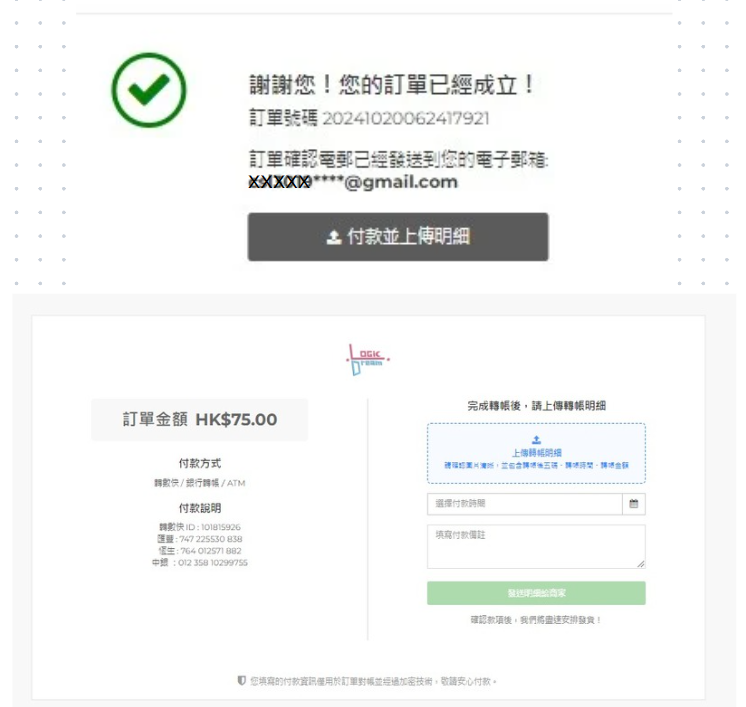Click the 訂單金額 HK$75.00 amount box
Screen dimensions: 746x707
[x=200, y=420]
